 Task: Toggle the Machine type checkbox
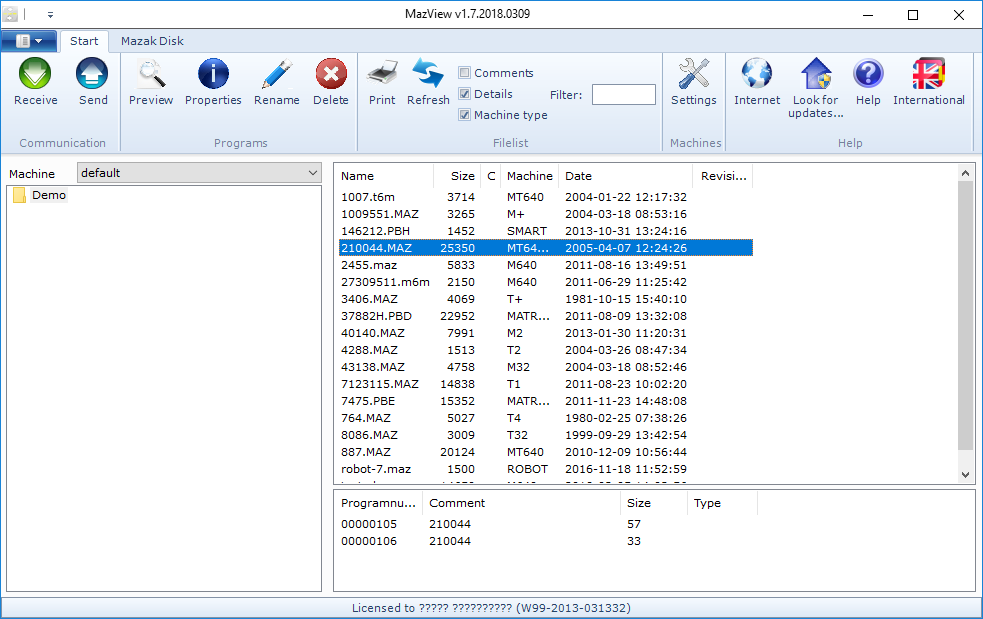pos(465,115)
